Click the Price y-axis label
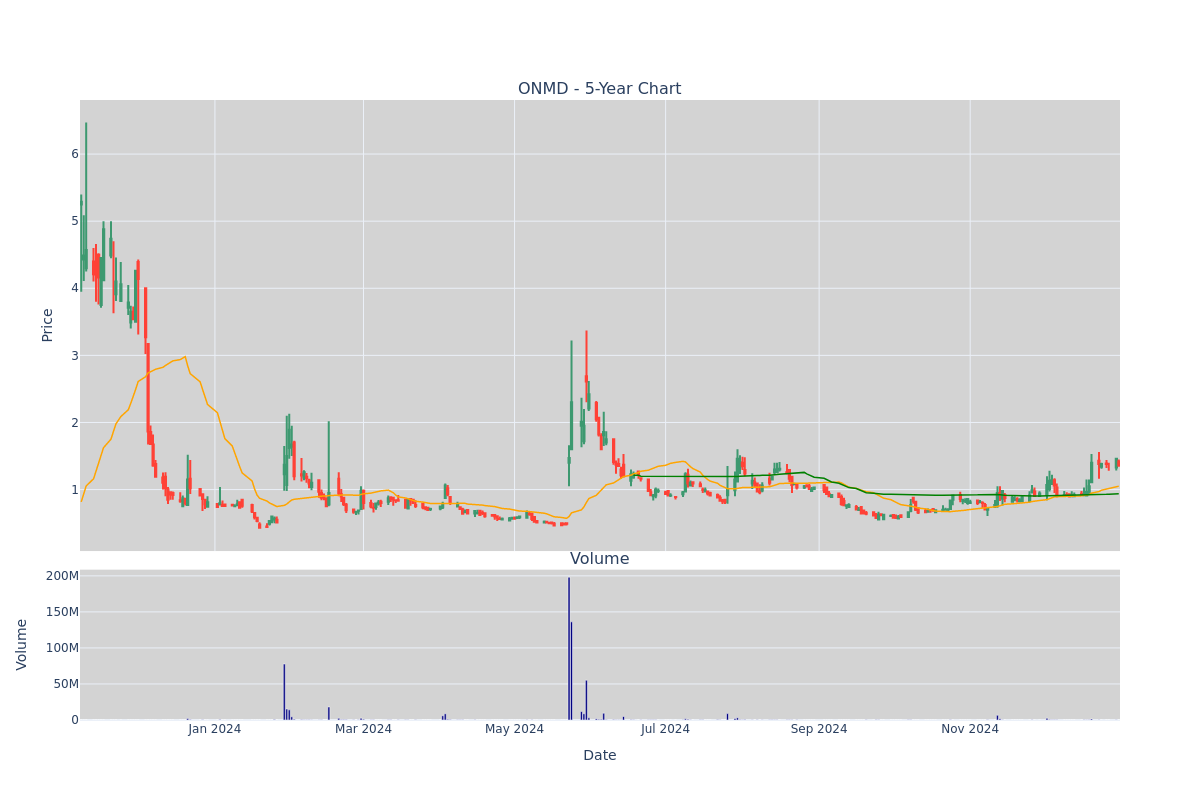1200x800 pixels. click(47, 325)
